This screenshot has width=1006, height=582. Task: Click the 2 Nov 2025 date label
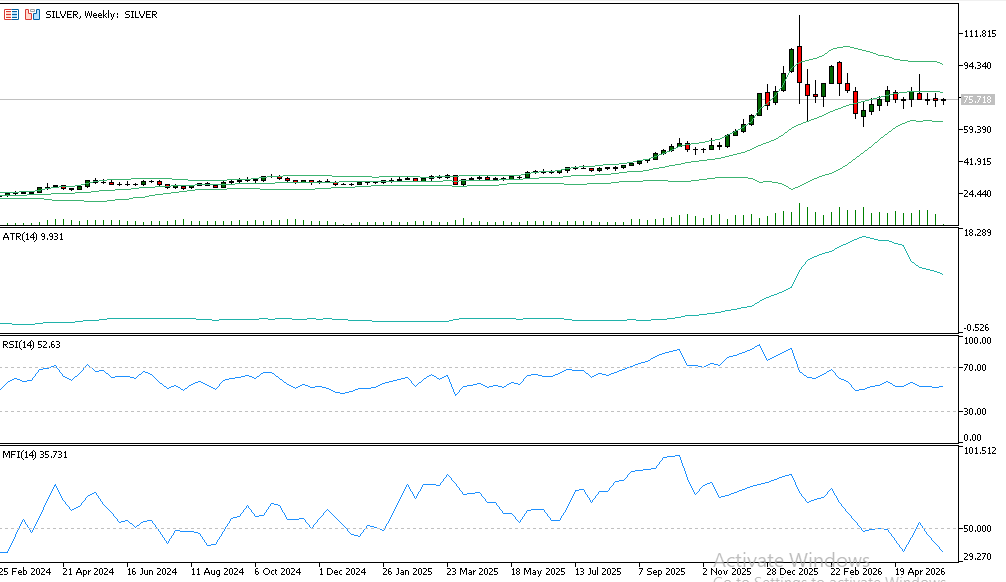coord(726,571)
